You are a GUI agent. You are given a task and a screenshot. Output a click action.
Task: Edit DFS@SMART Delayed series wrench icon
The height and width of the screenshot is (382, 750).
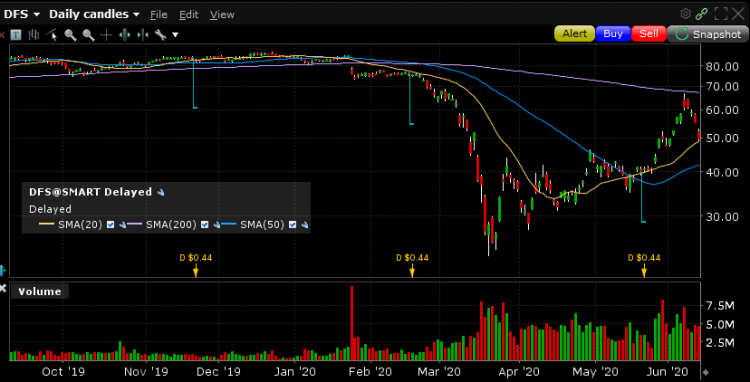point(161,193)
